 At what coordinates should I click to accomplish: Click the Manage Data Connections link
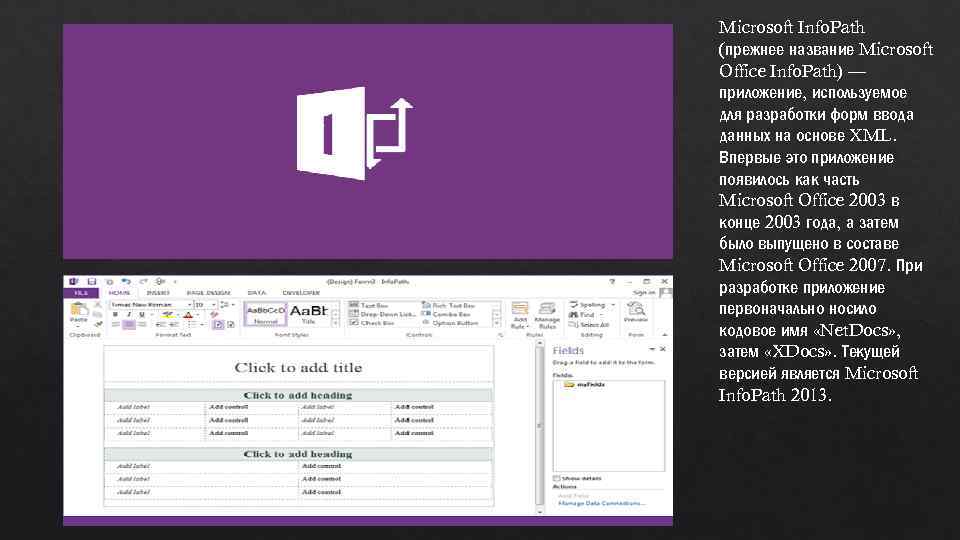click(601, 503)
